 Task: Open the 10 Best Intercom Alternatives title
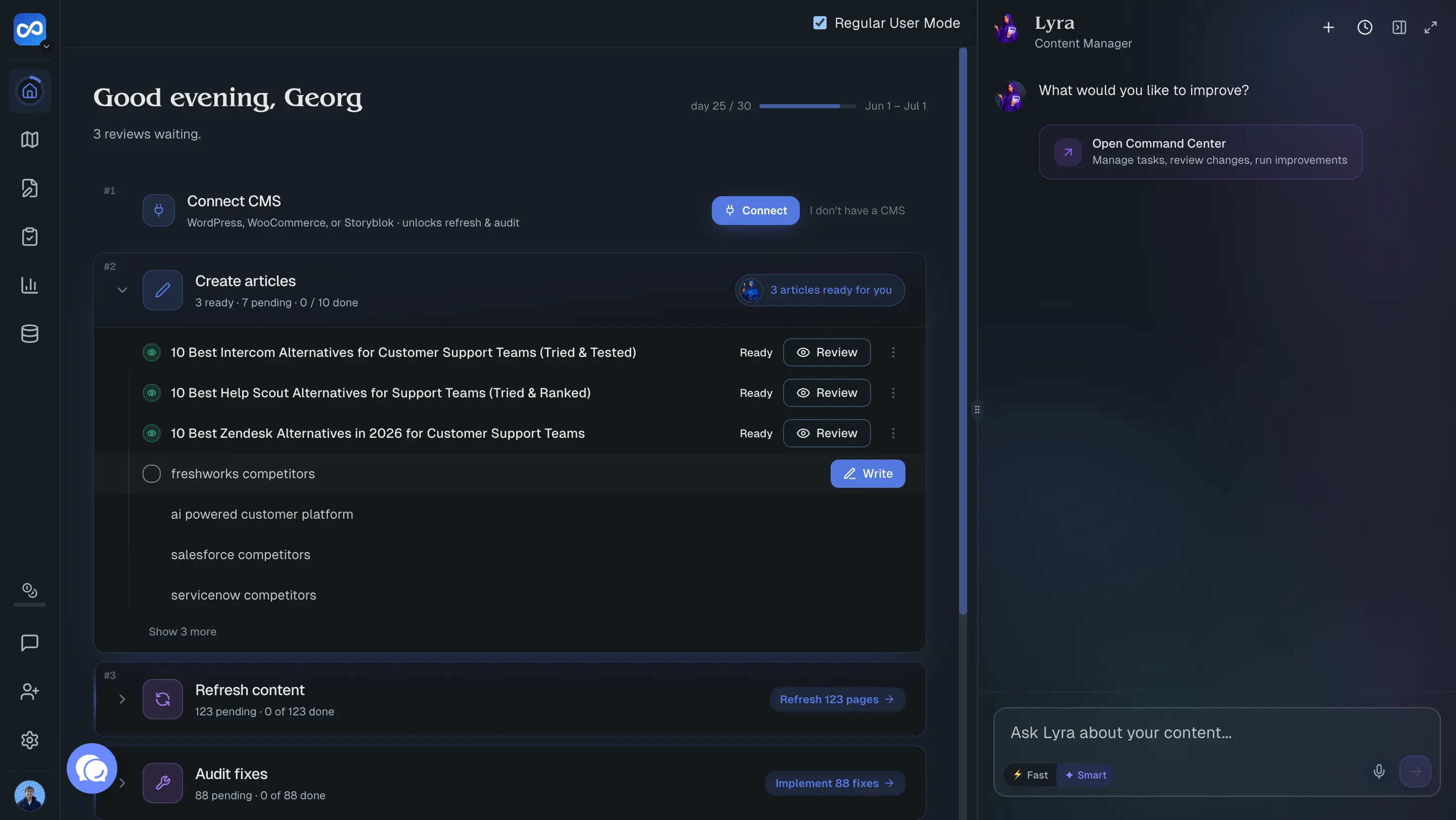pyautogui.click(x=403, y=352)
